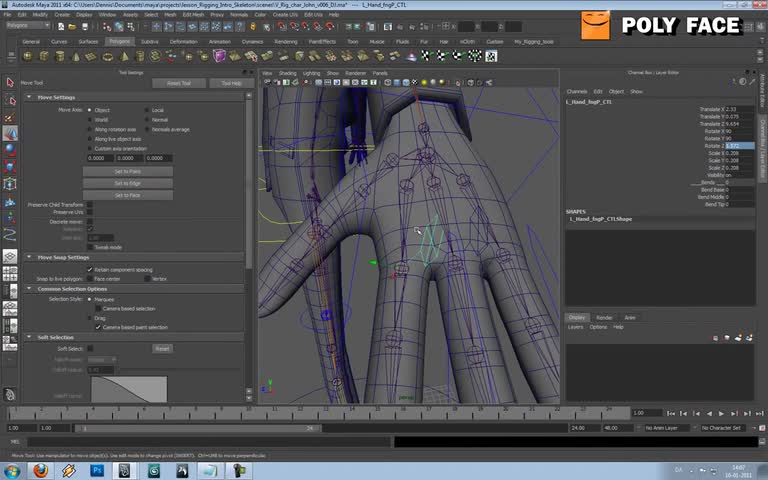Activate the Paint Selection tool

point(10,116)
